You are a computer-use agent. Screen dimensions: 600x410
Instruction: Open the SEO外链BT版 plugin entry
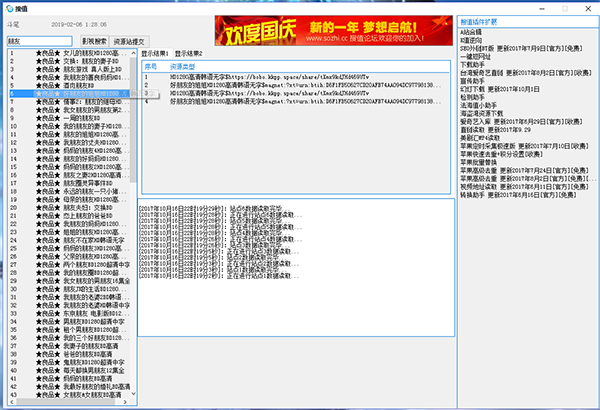(521, 49)
